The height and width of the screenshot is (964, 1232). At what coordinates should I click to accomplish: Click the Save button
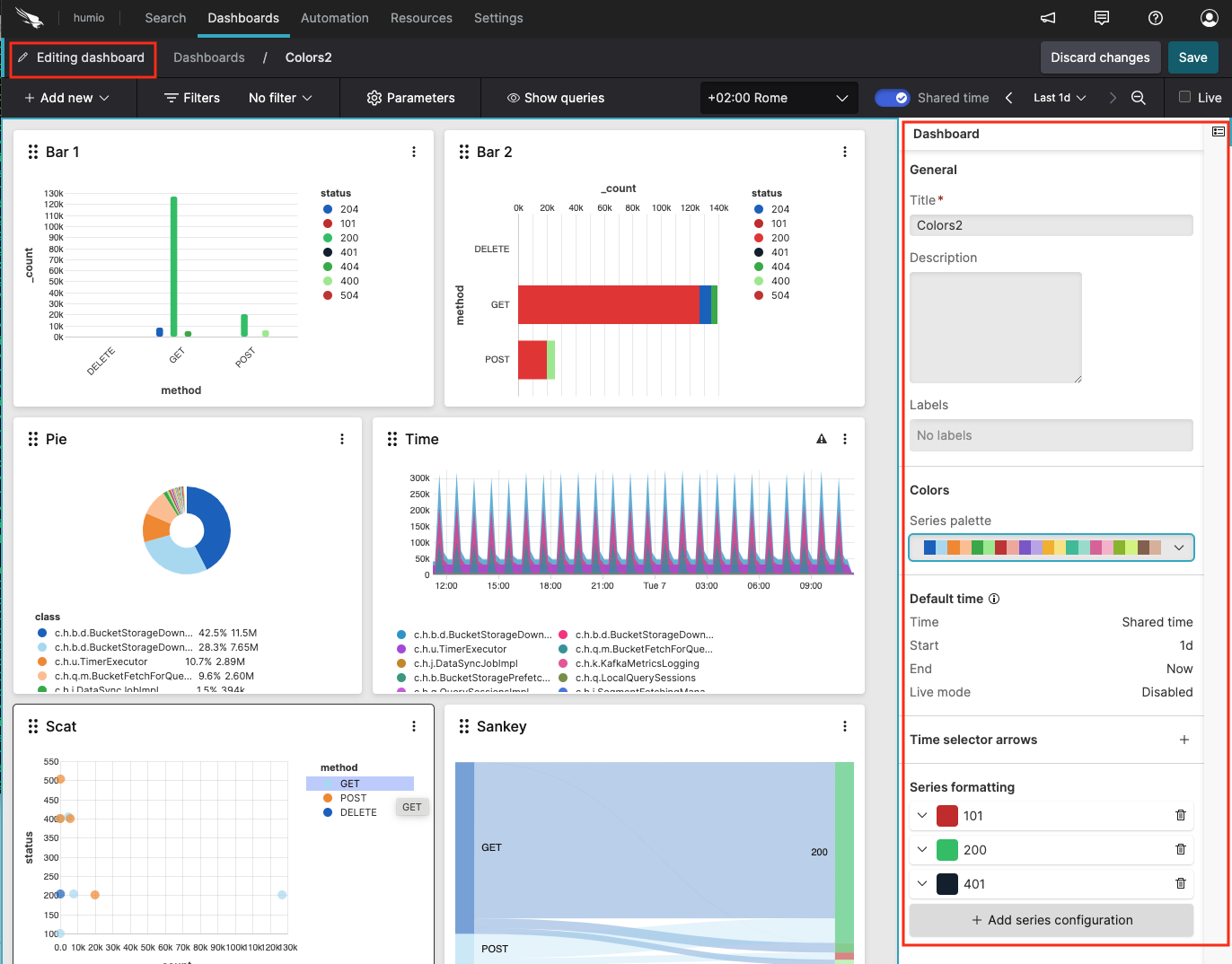pos(1193,57)
